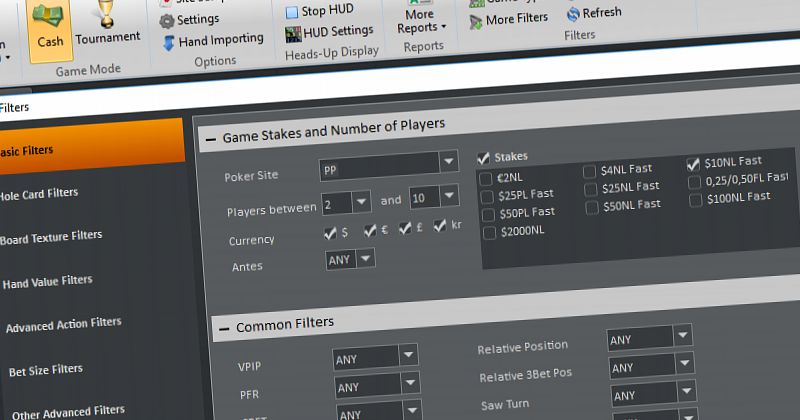Toggle the dollar currency checkbox
800x420 pixels.
click(x=331, y=232)
